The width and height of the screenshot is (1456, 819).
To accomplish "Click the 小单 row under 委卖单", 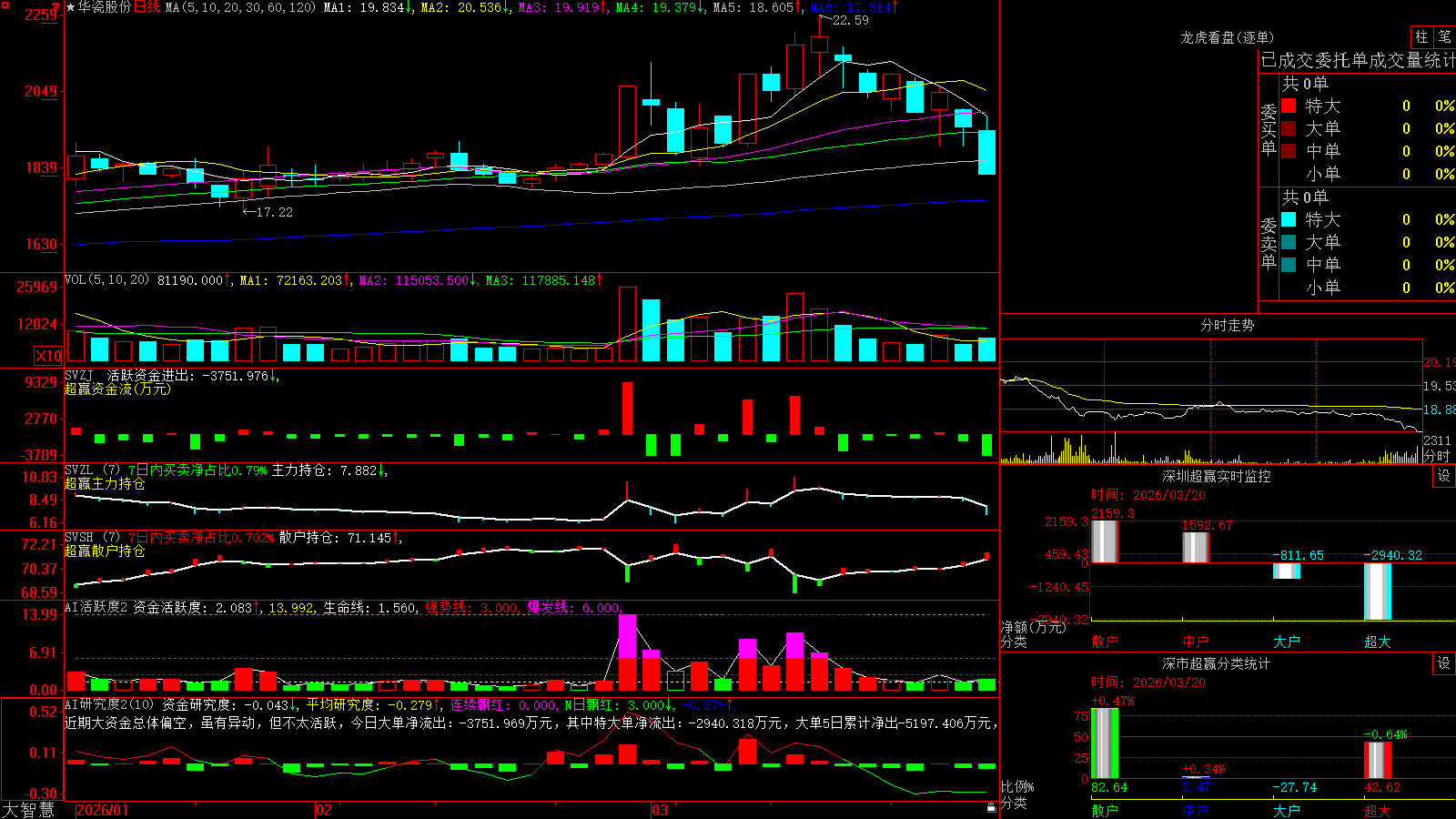I will (x=1368, y=287).
